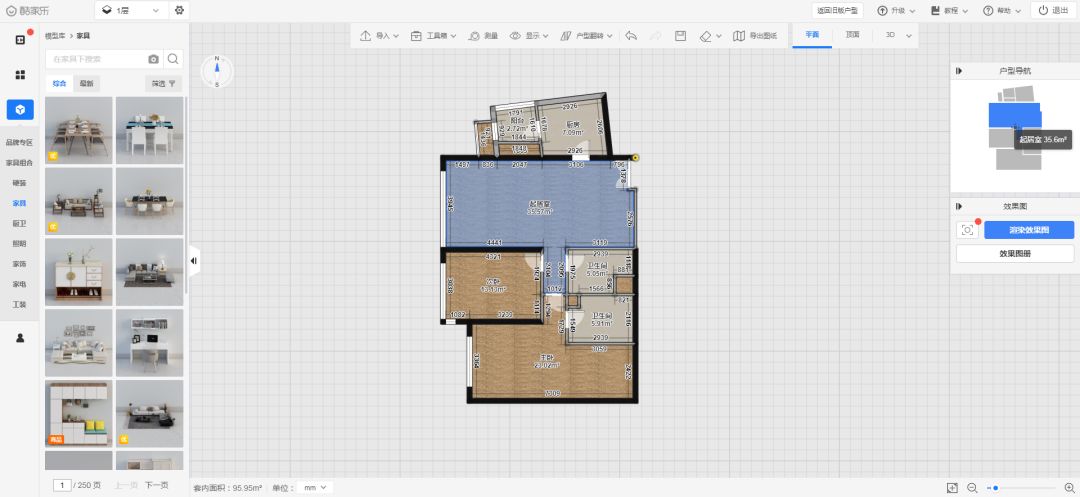Open the floor plan panel icon with red dot
The image size is (1080, 497).
pyautogui.click(x=20, y=40)
